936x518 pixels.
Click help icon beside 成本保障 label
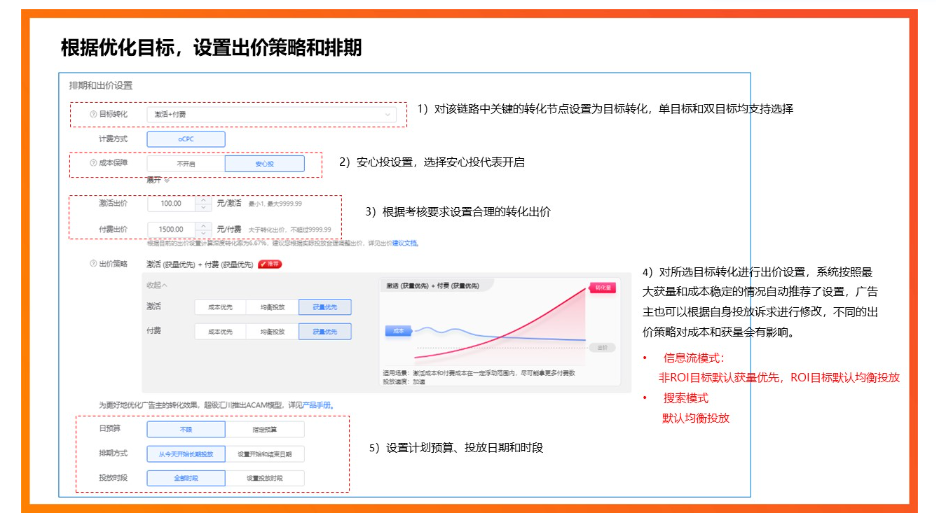[93, 163]
